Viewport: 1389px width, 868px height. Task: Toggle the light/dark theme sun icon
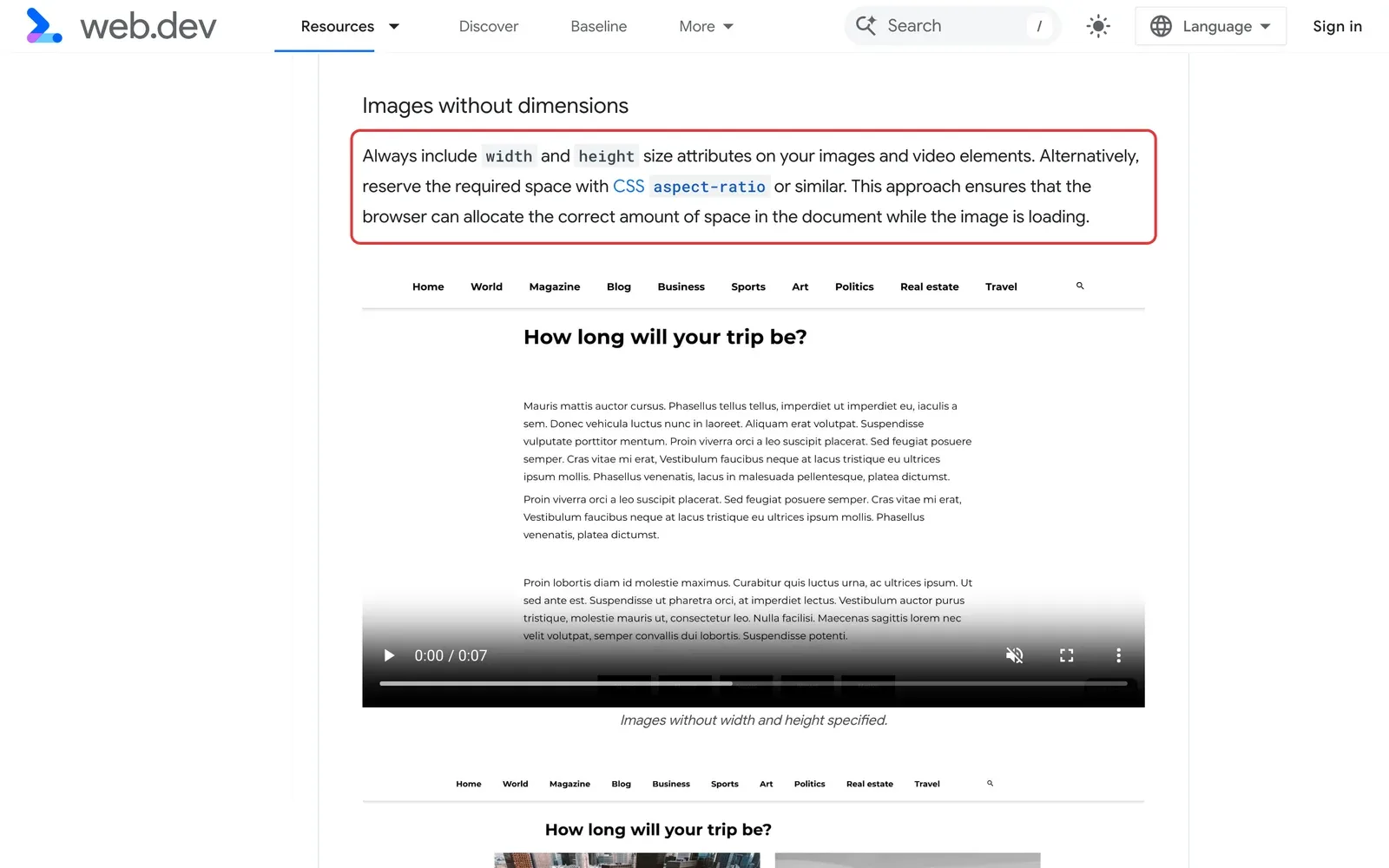point(1098,26)
